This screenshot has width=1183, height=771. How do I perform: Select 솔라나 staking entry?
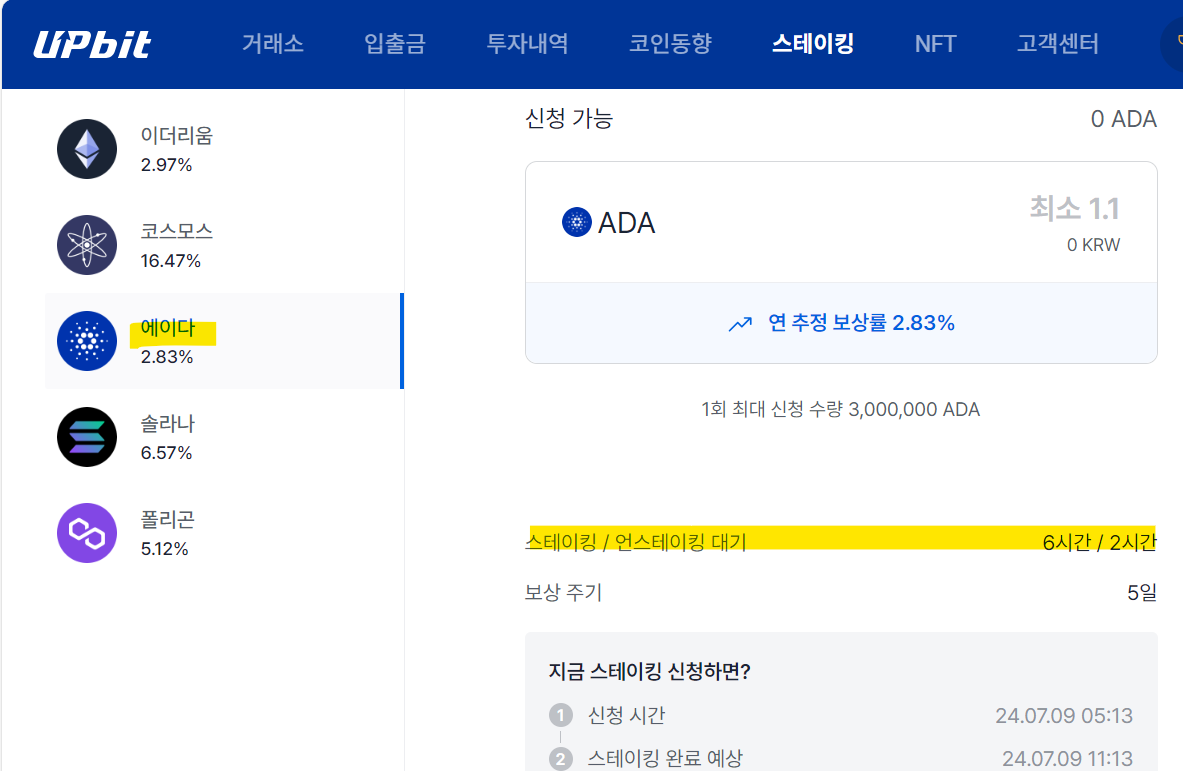224,437
